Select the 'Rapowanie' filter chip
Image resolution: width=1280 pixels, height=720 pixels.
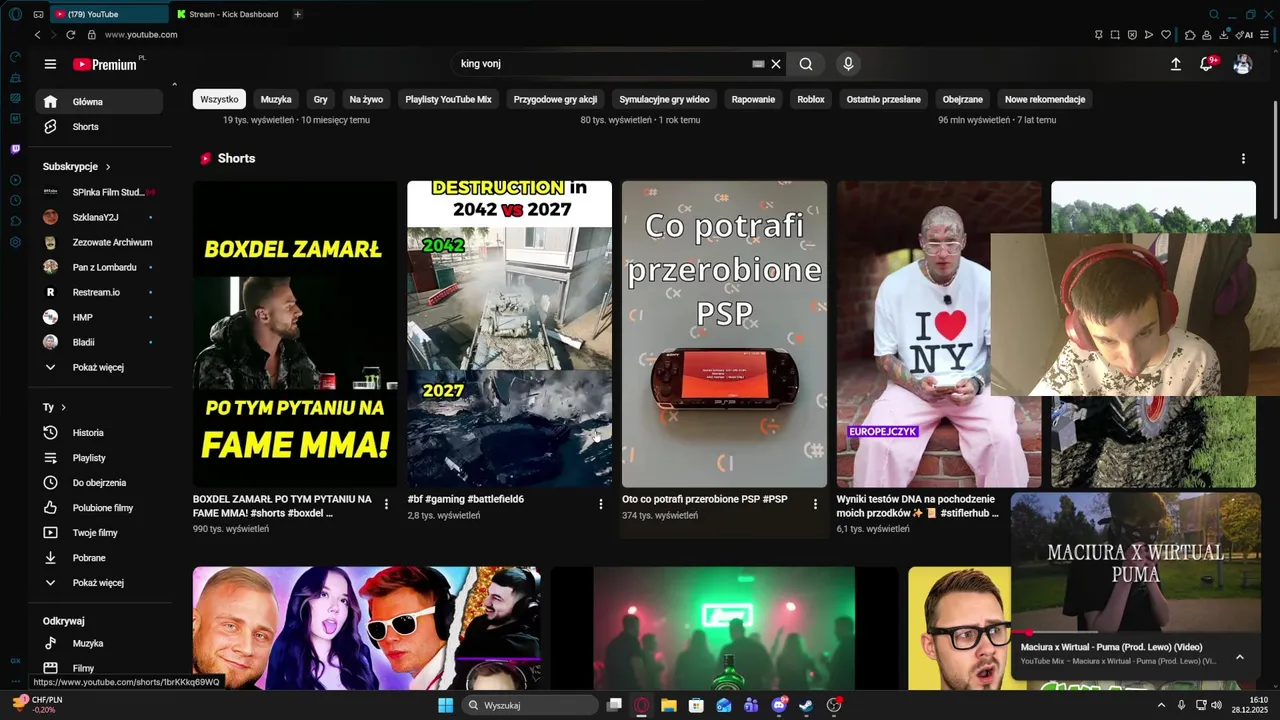pyautogui.click(x=753, y=99)
